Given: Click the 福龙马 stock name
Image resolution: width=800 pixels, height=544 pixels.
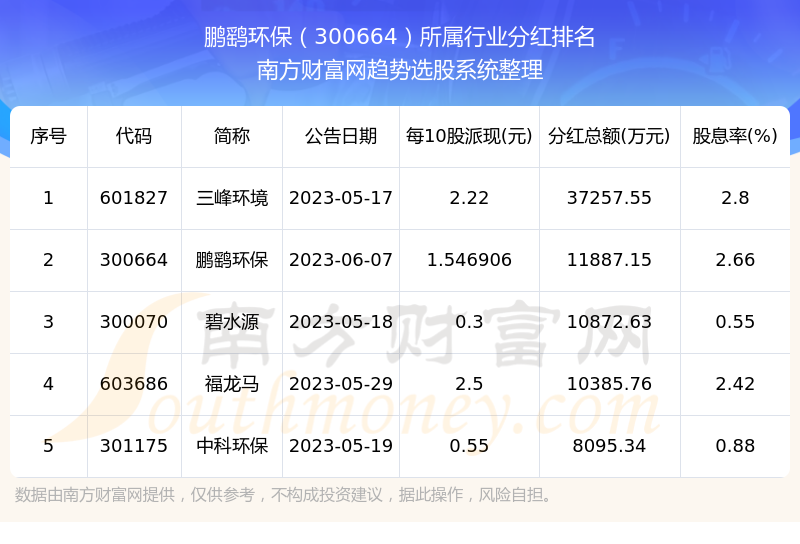Looking at the screenshot, I should click(232, 384).
